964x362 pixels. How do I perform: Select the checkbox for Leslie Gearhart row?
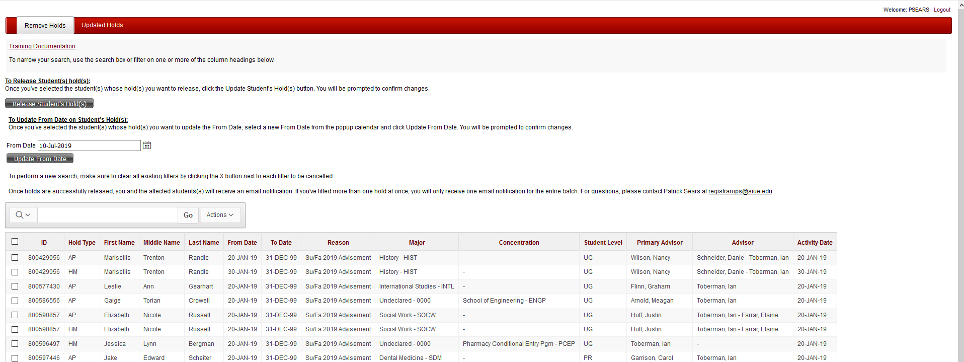click(15, 286)
